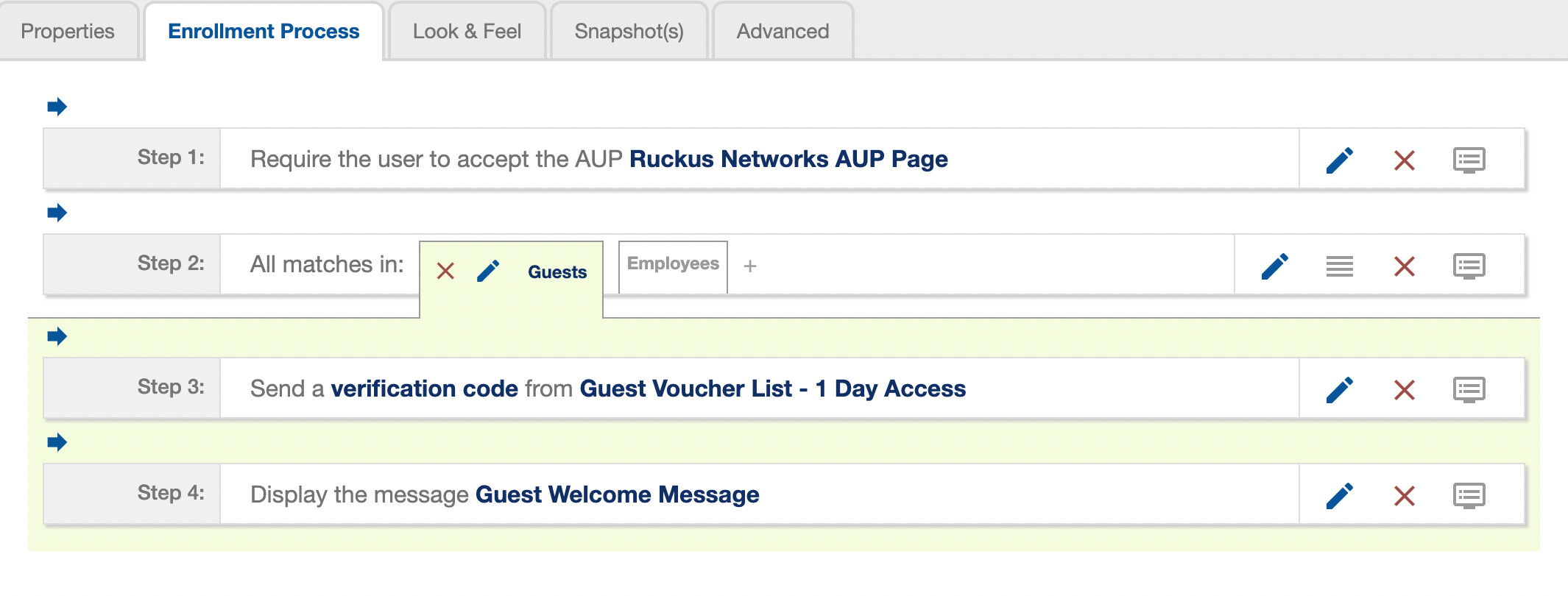This screenshot has height=596, width=1568.
Task: Insert a step above Step 1 arrow
Action: pyautogui.click(x=57, y=107)
